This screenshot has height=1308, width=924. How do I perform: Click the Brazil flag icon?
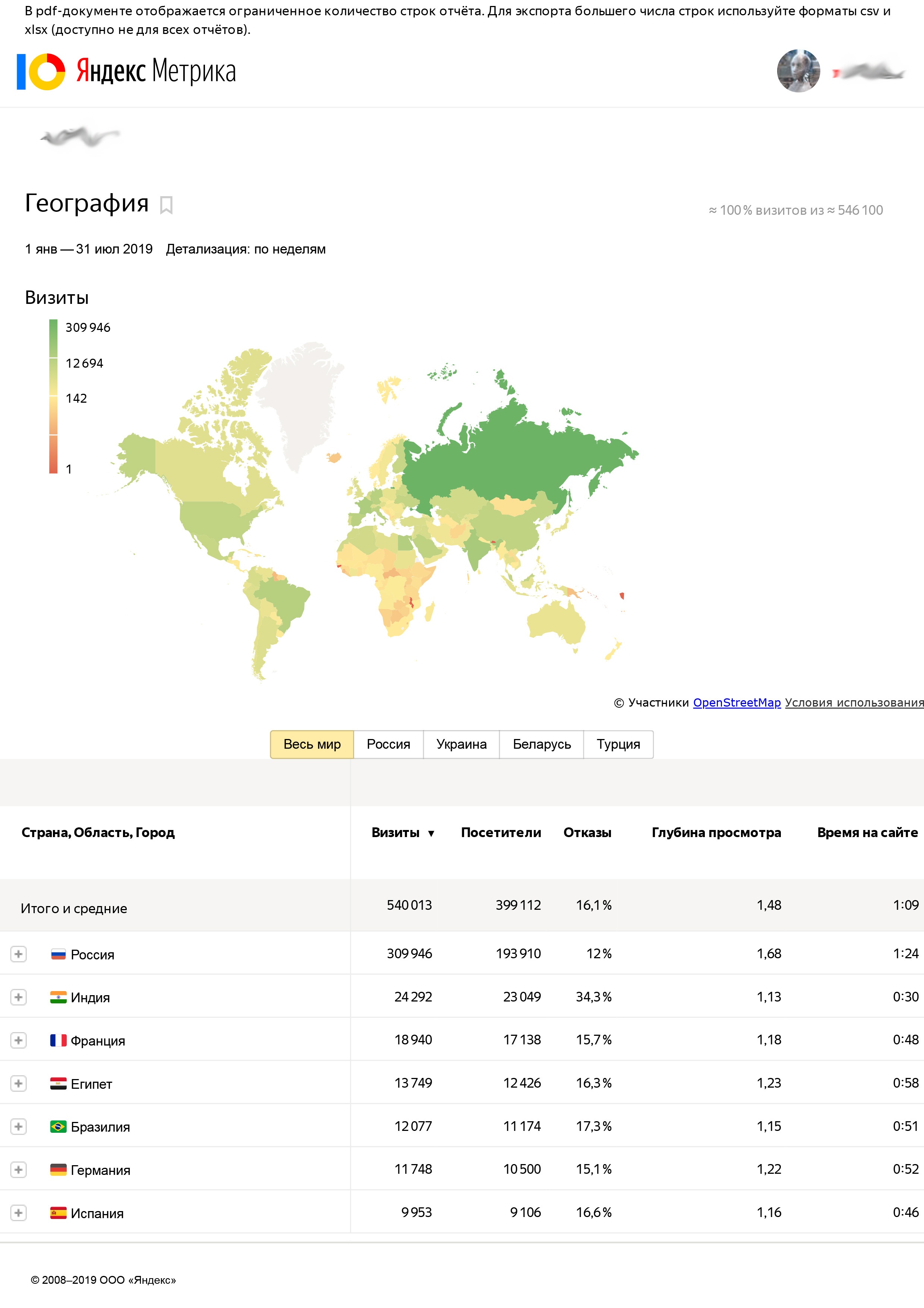[x=58, y=1127]
